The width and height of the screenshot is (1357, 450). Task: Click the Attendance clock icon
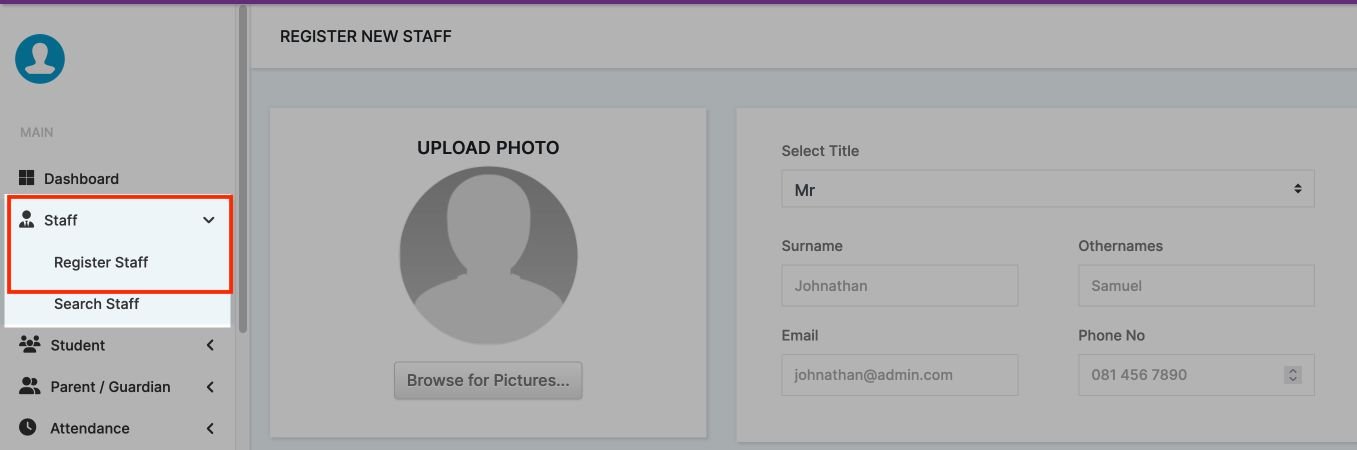pos(28,428)
